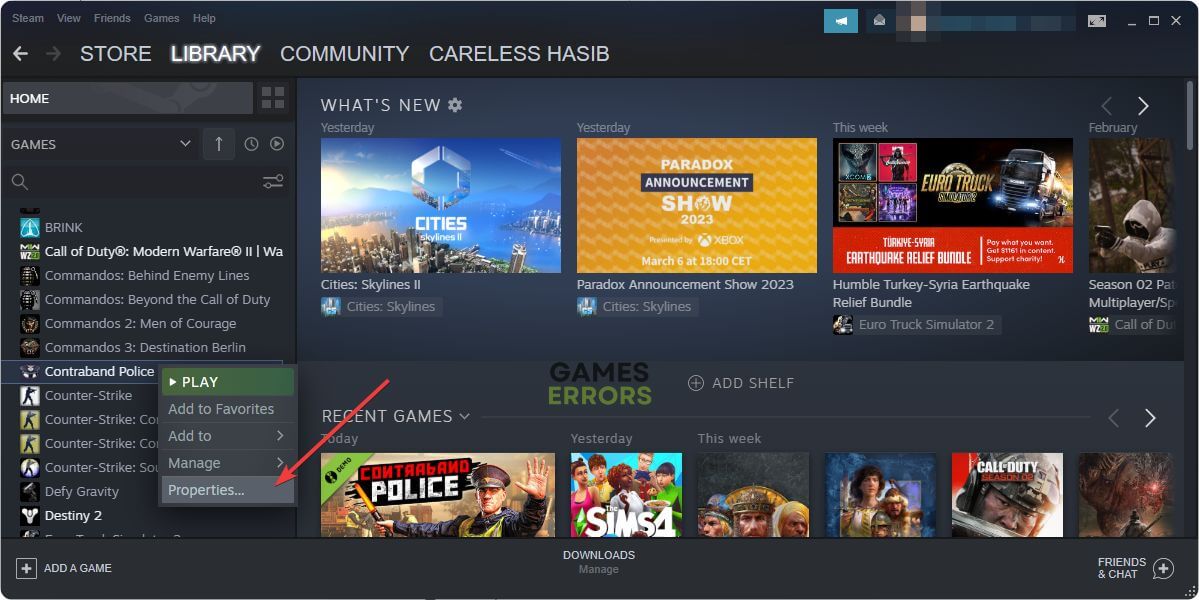Select Properties... in the context menu
This screenshot has height=600, width=1199.
227,490
